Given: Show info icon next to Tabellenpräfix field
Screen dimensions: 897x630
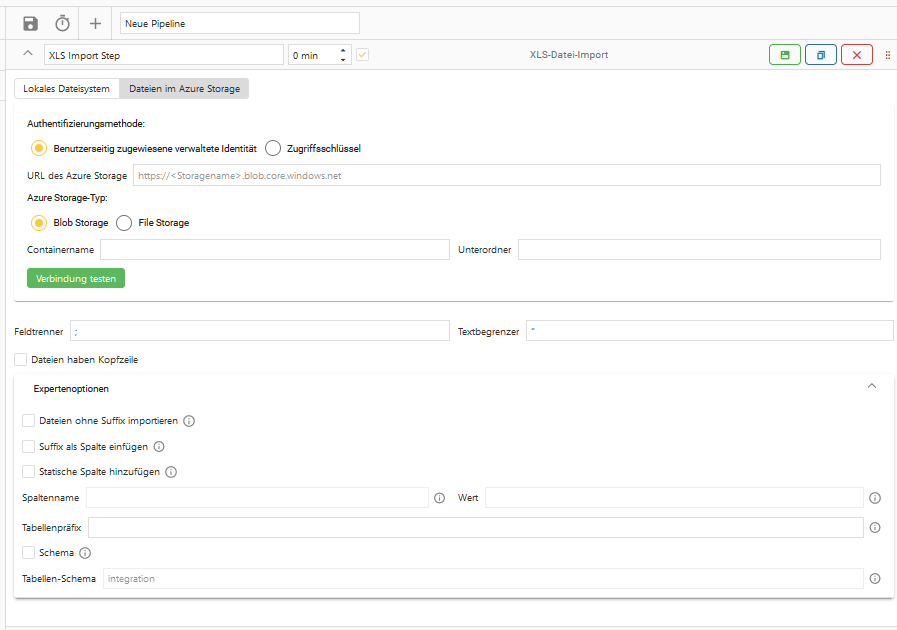Looking at the screenshot, I should click(x=875, y=528).
